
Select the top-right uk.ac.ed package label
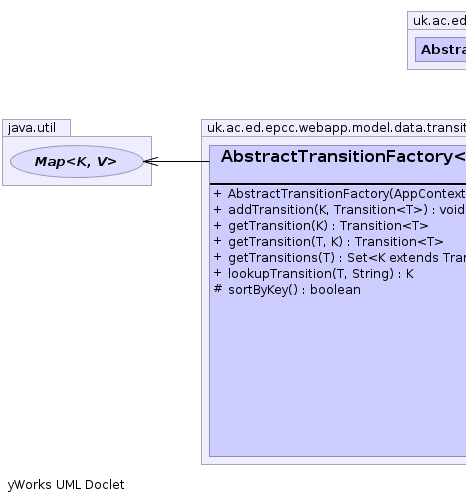(439, 21)
